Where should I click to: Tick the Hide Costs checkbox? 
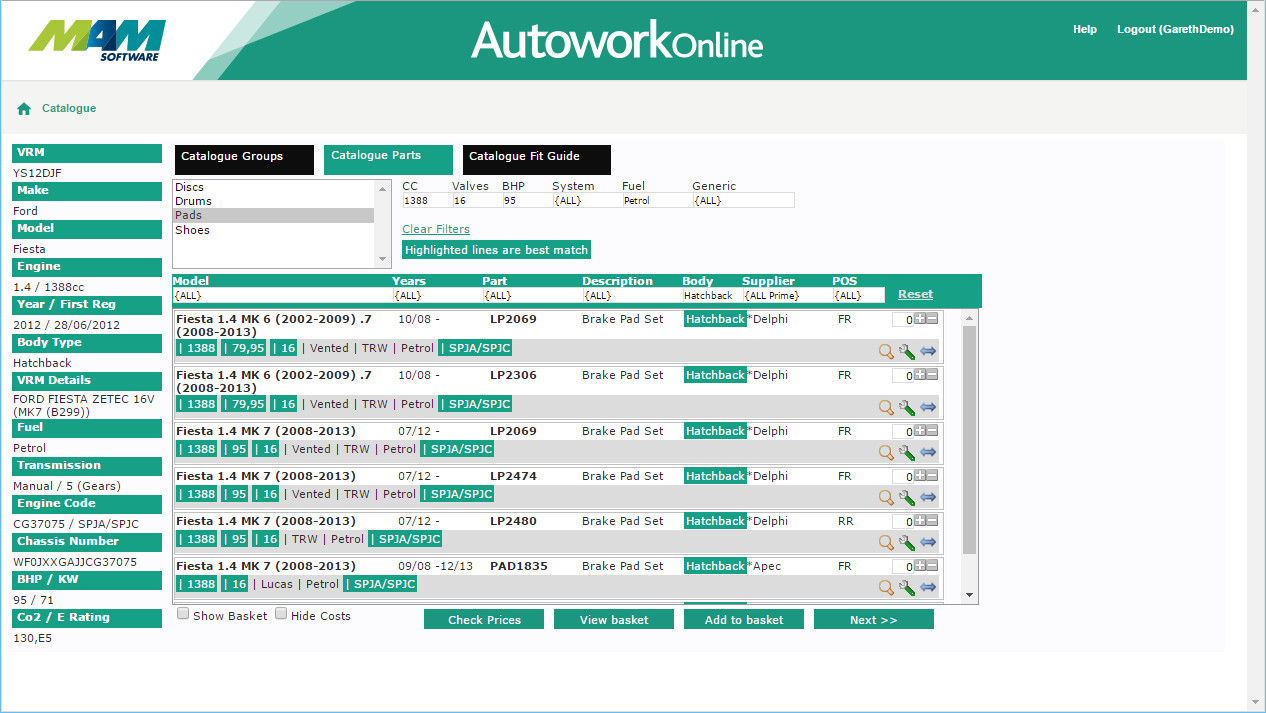[x=281, y=615]
